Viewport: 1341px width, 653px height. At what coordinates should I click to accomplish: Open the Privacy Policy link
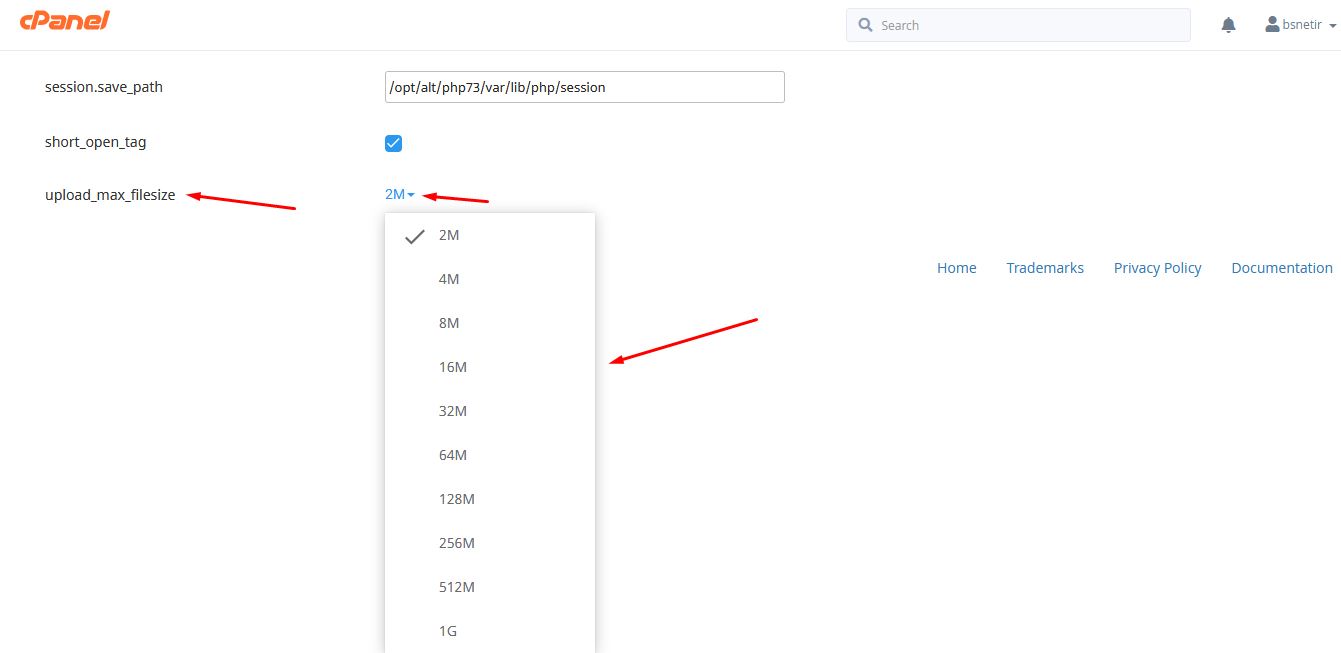pos(1158,268)
